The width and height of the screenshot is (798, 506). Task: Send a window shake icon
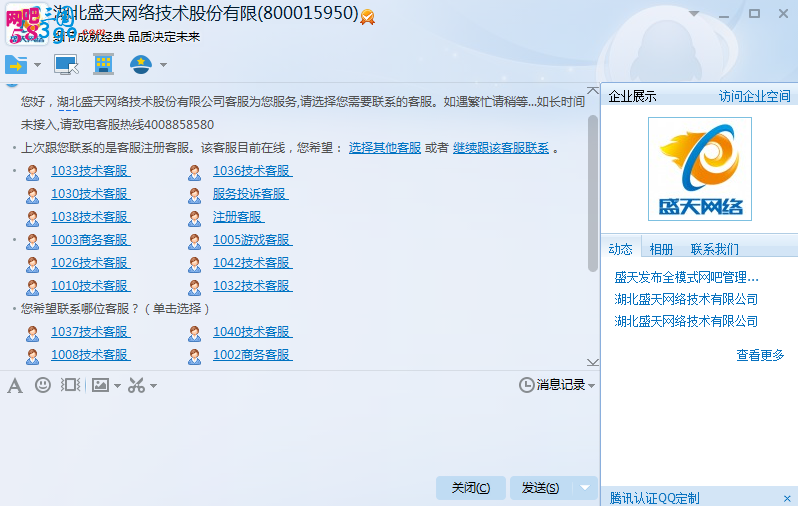point(71,385)
